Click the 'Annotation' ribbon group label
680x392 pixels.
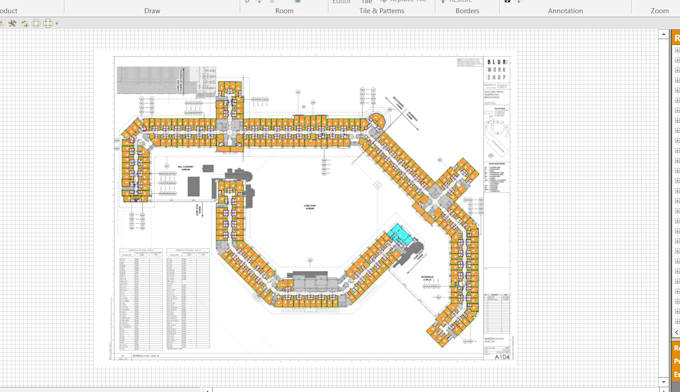click(565, 11)
